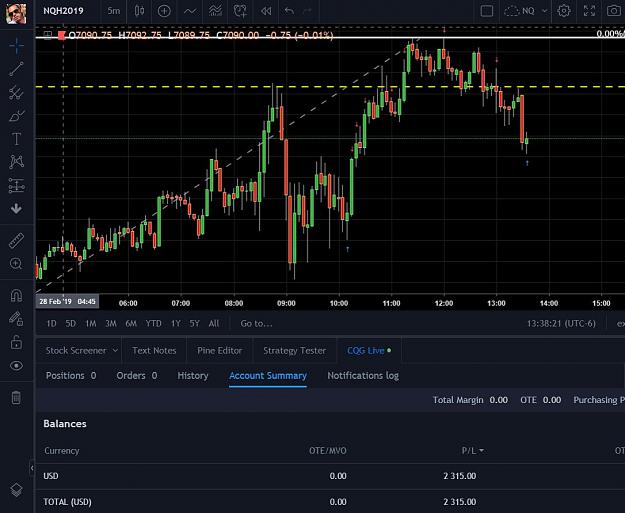
Task: Open the select layout square icon
Action: click(487, 11)
